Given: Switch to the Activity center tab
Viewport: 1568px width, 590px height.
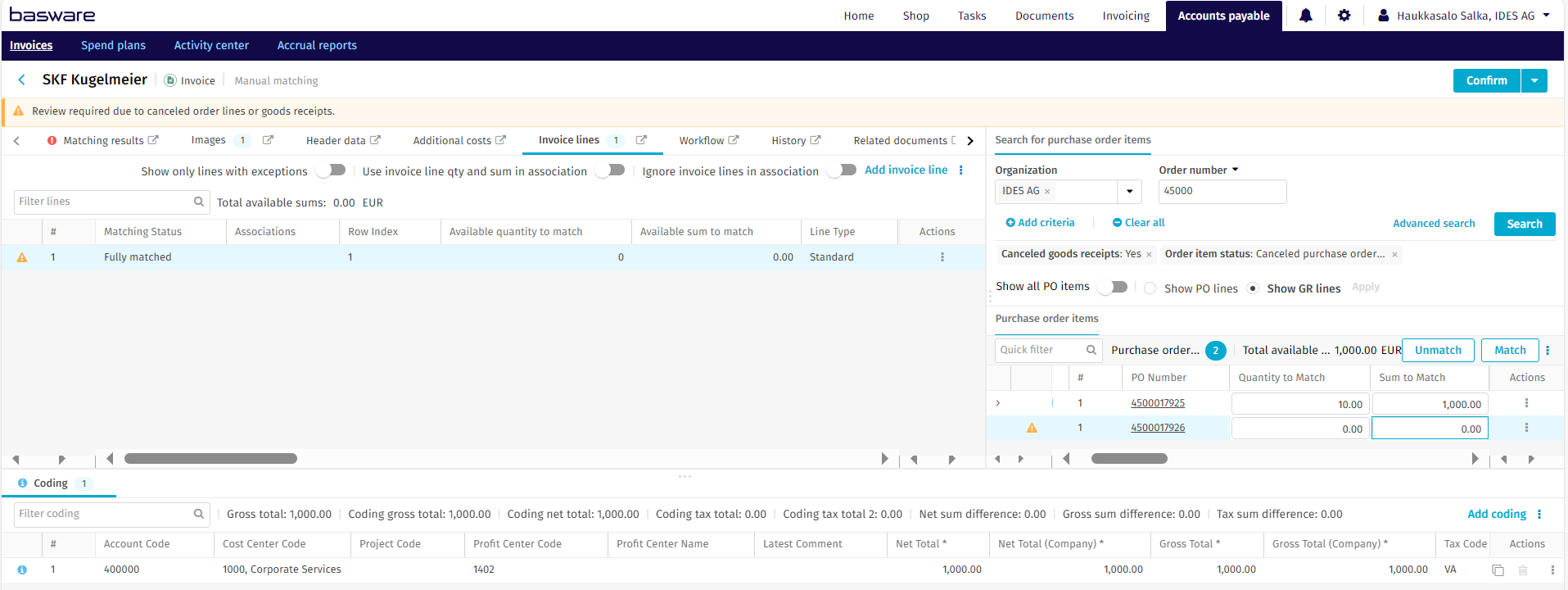Looking at the screenshot, I should pyautogui.click(x=211, y=45).
